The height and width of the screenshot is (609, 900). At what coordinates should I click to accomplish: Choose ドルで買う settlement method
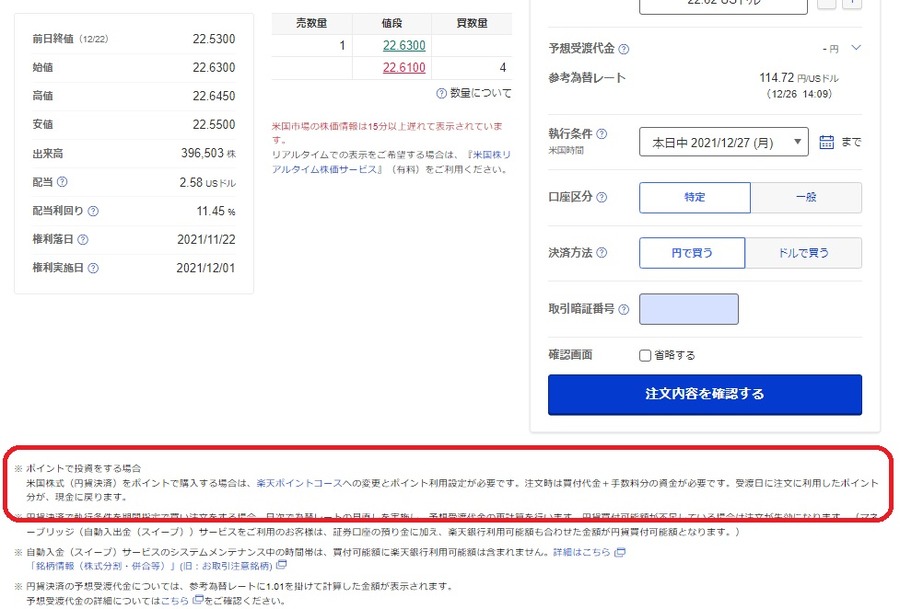tap(804, 253)
